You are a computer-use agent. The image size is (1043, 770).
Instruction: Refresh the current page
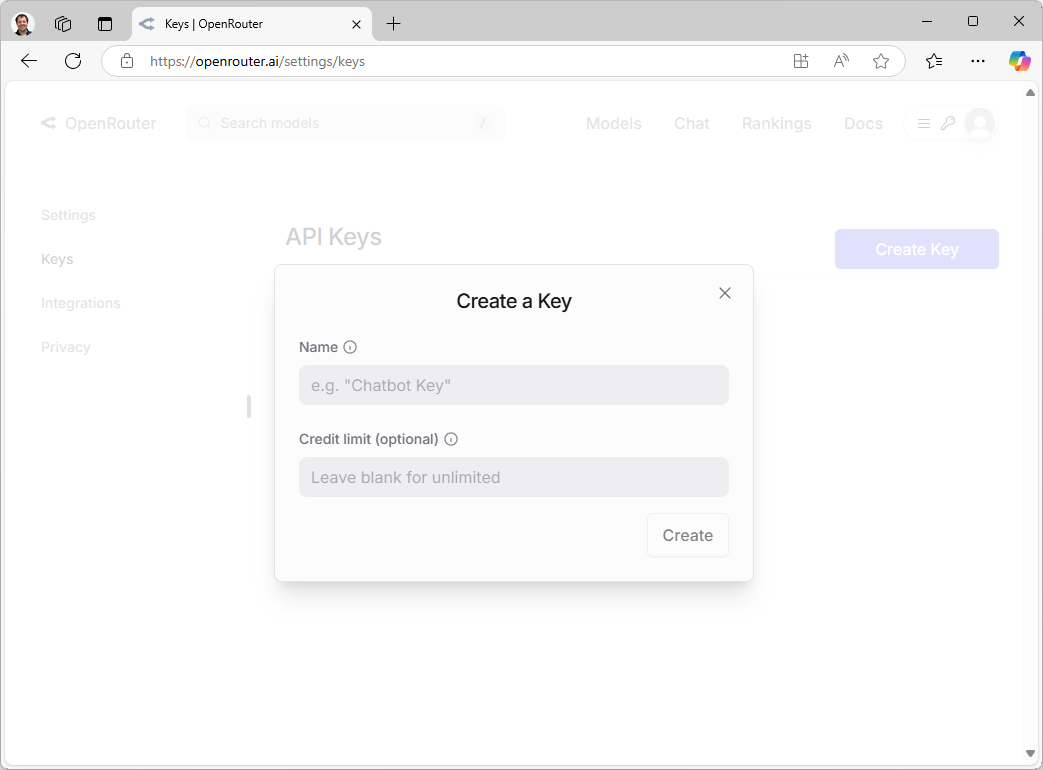tap(73, 61)
